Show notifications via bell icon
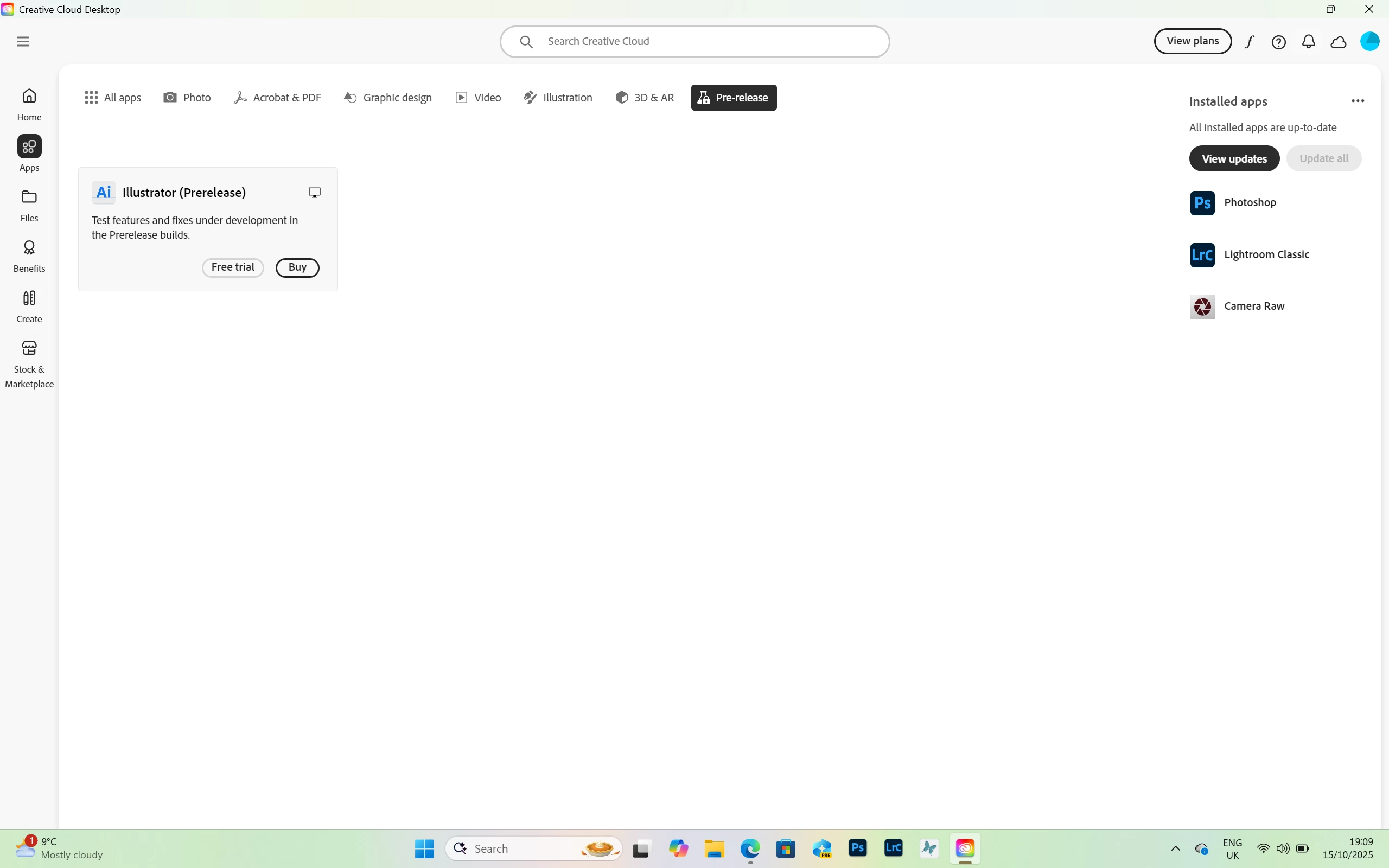 click(x=1308, y=42)
